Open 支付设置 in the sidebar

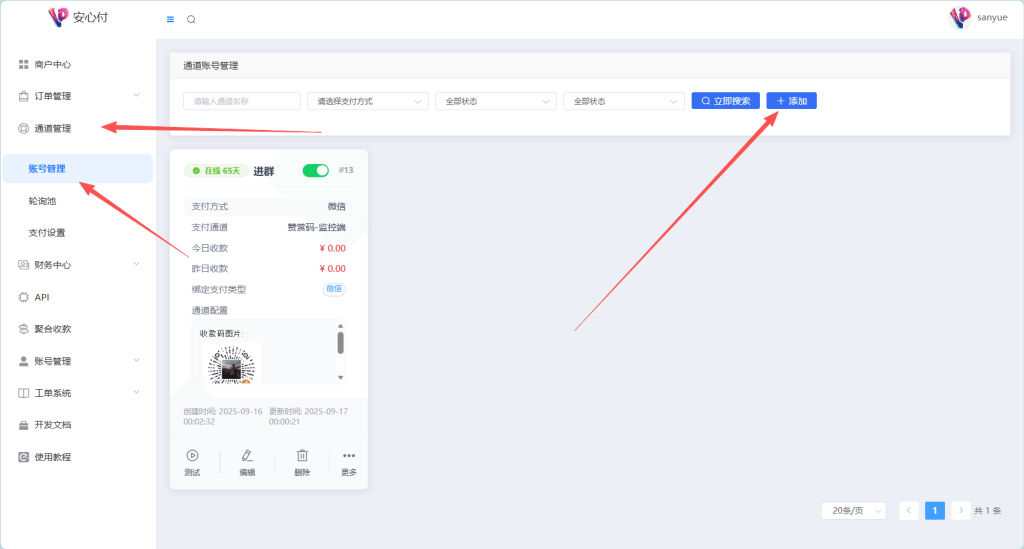click(47, 233)
